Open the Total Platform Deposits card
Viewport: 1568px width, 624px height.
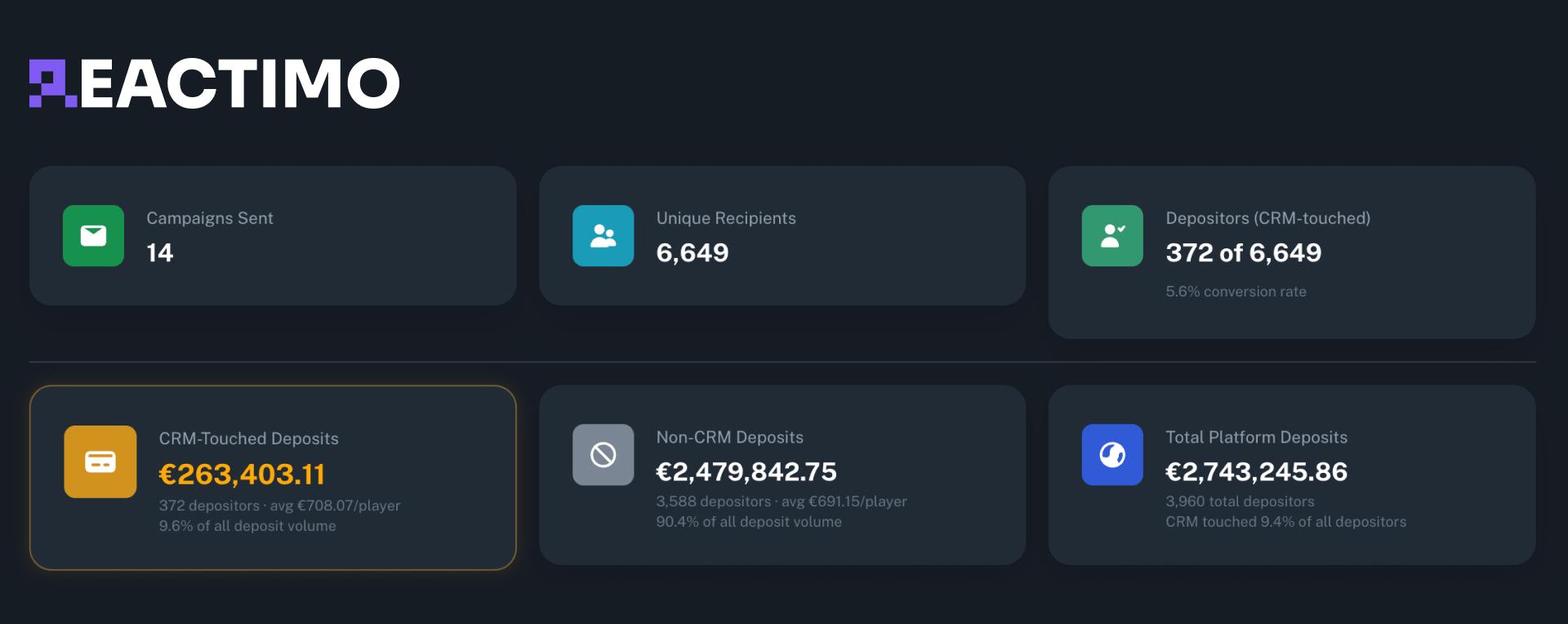coord(1292,476)
